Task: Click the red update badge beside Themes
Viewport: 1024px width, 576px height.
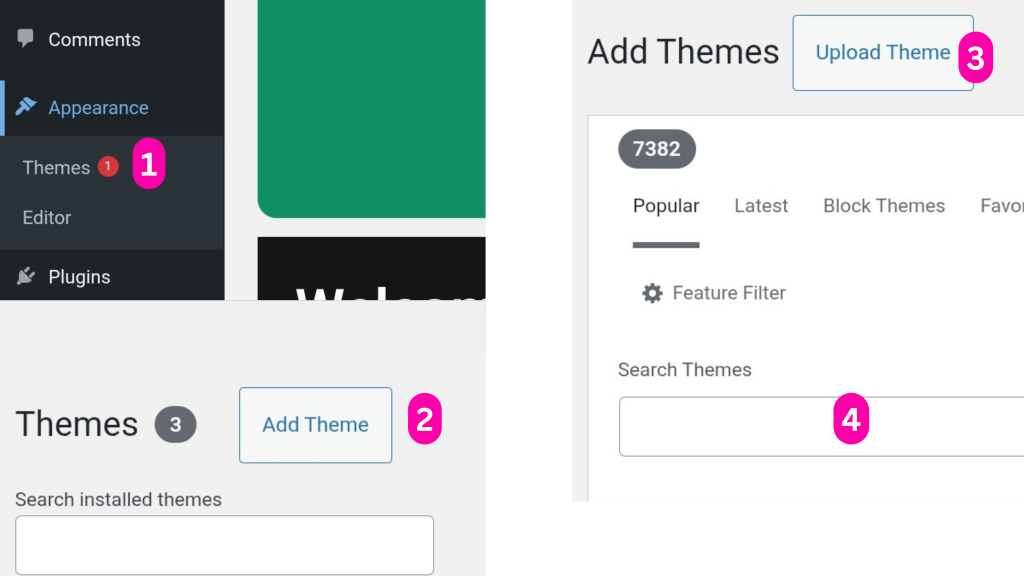Action: coord(108,167)
